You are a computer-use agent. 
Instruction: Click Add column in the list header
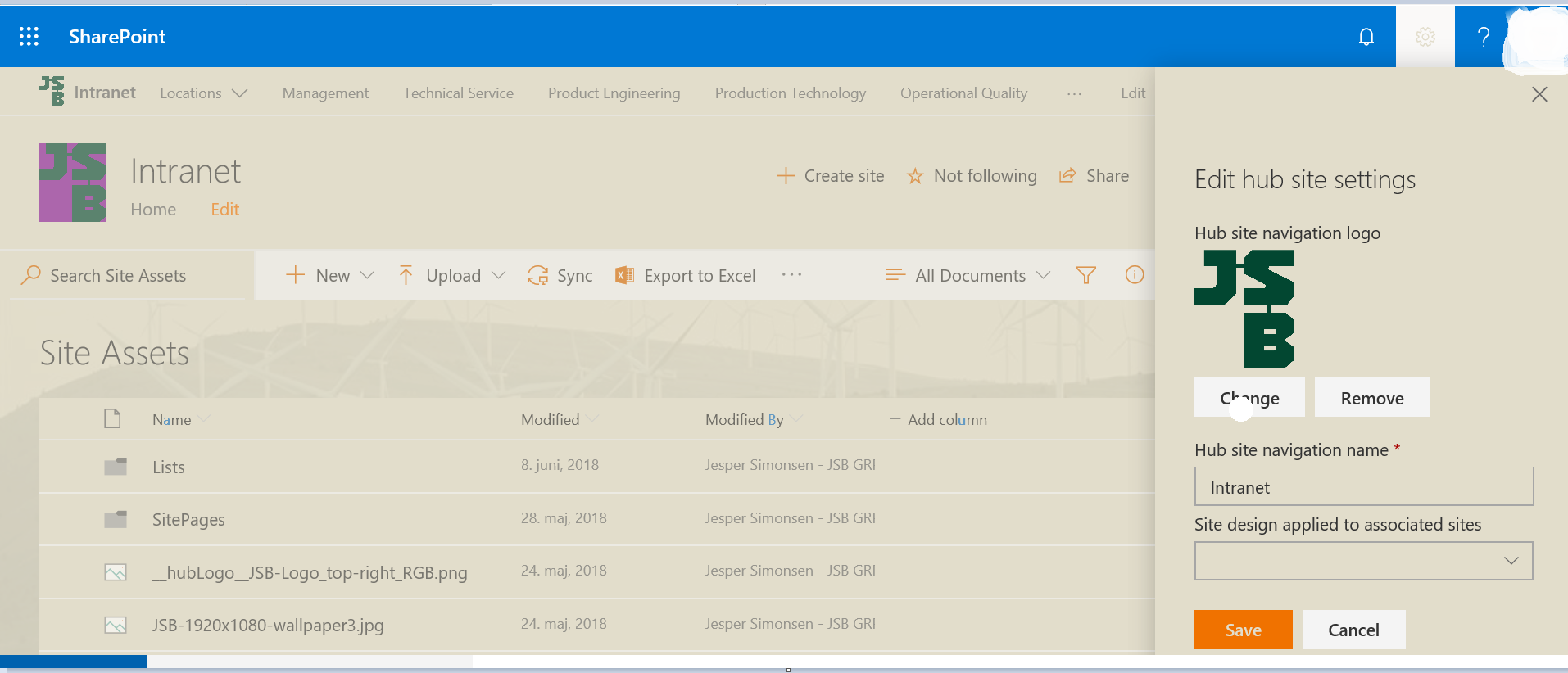938,420
